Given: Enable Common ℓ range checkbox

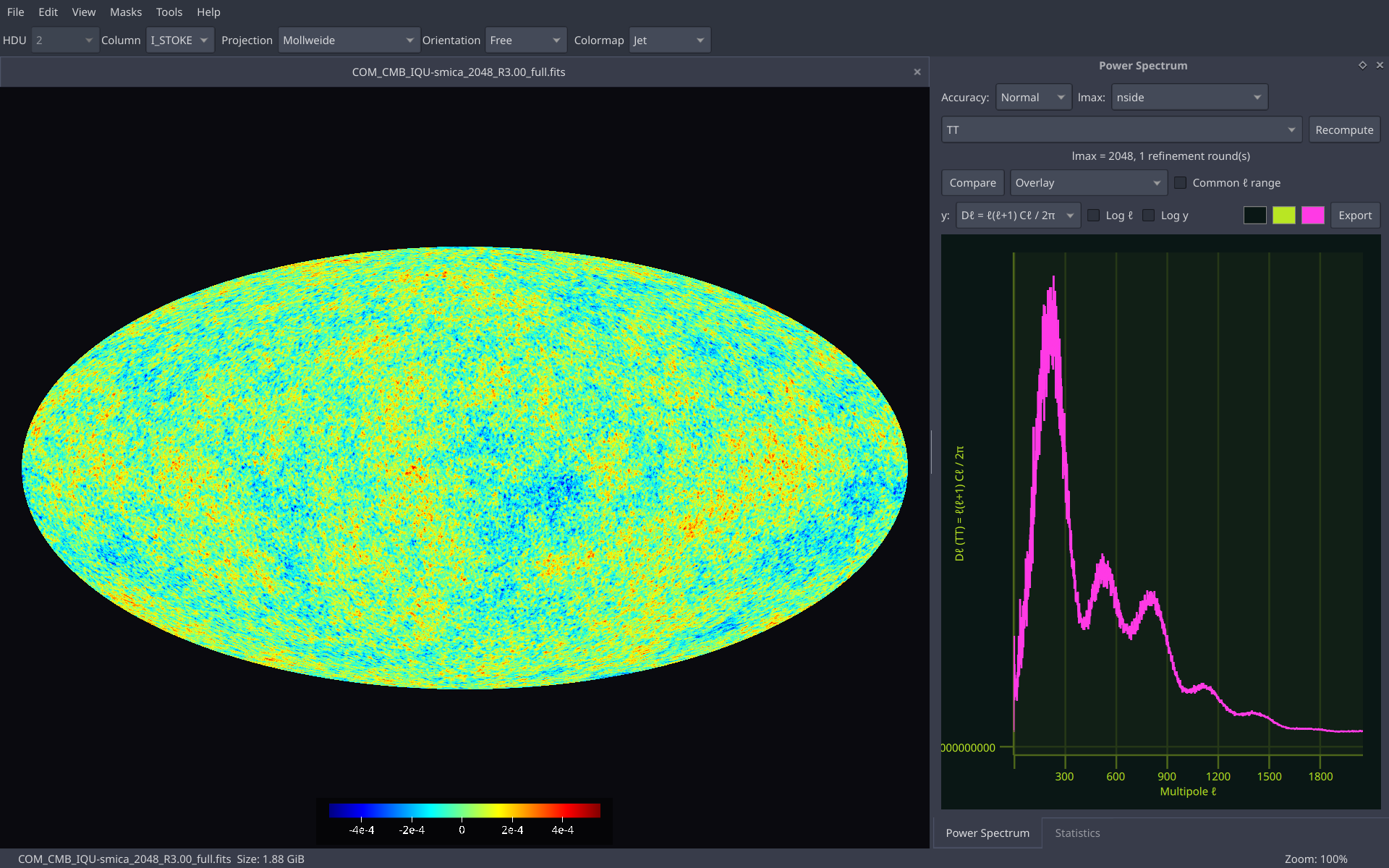Looking at the screenshot, I should 1180,183.
